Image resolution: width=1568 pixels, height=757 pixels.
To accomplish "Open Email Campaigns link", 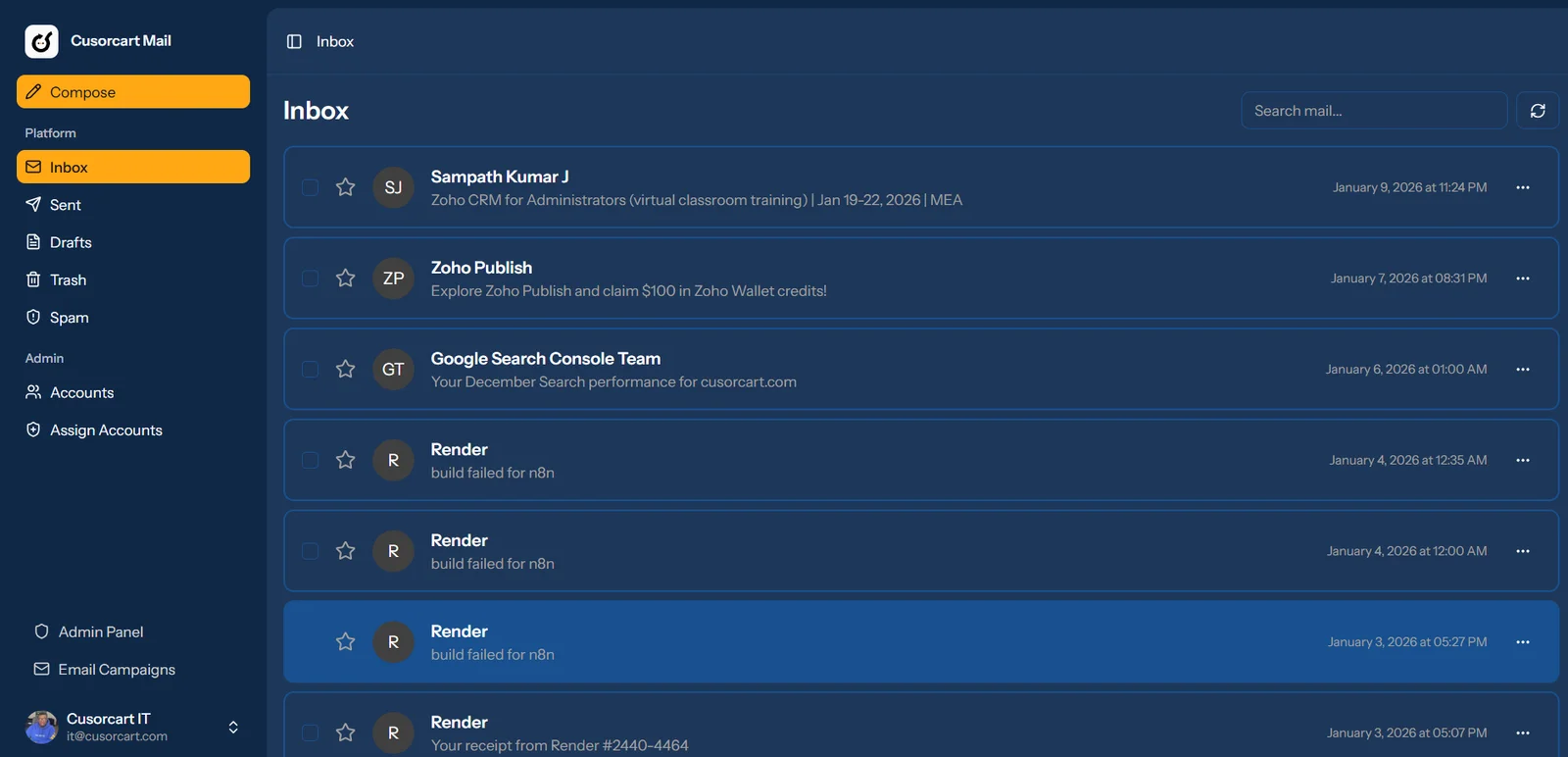I will point(117,670).
